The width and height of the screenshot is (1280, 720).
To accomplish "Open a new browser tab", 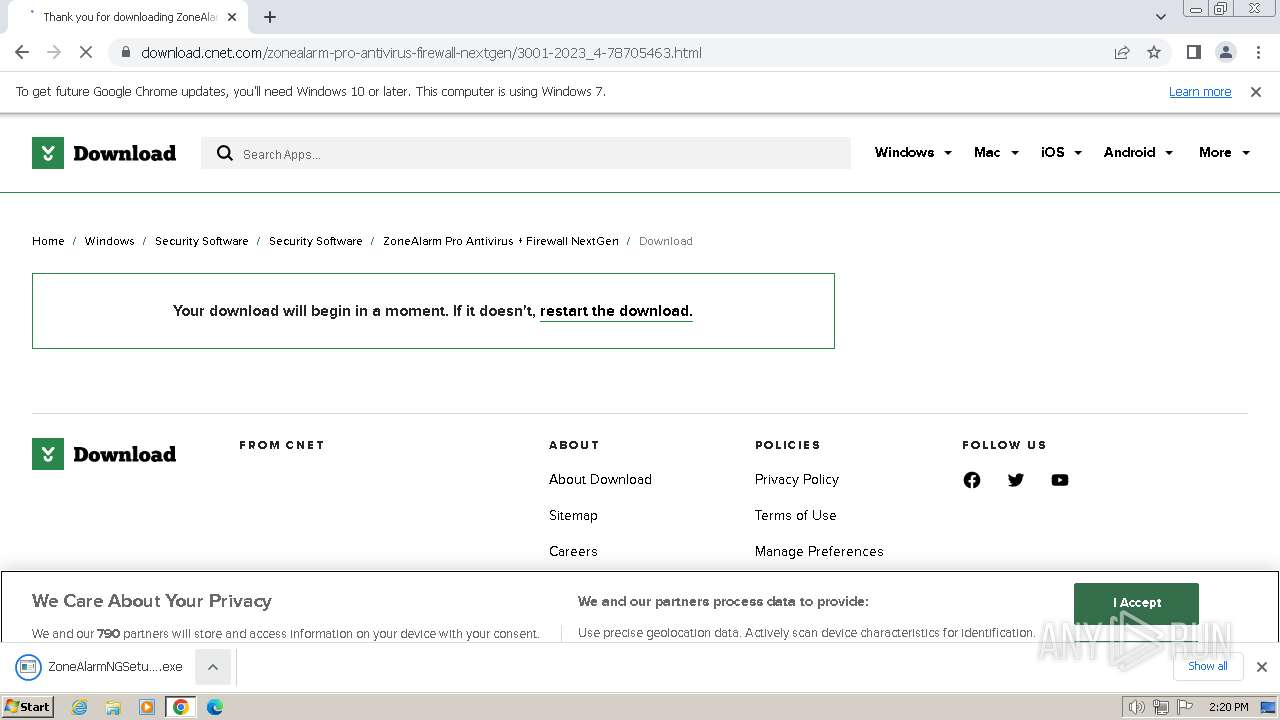I will pos(270,17).
